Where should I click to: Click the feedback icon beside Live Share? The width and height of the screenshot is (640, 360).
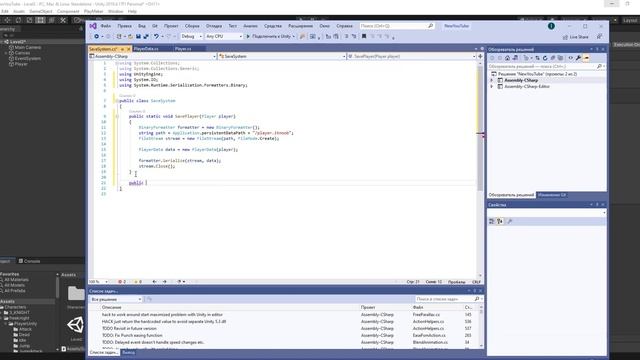pos(599,36)
